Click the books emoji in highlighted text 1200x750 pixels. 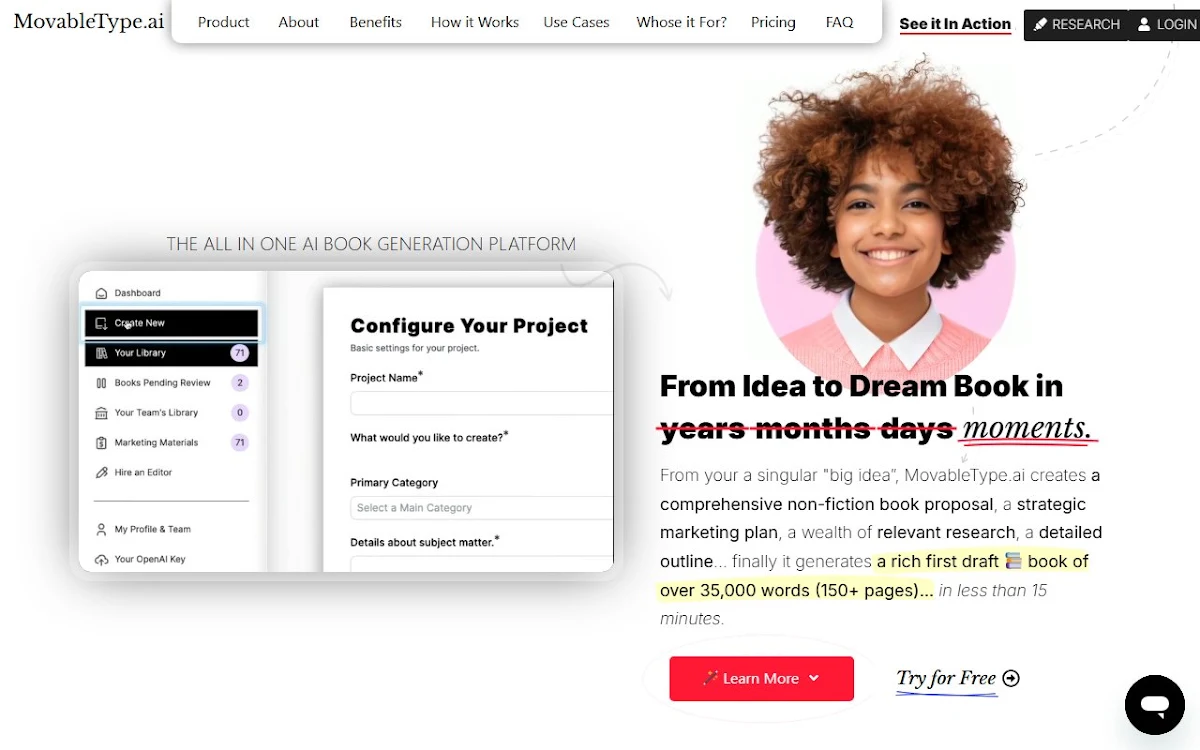click(1013, 561)
